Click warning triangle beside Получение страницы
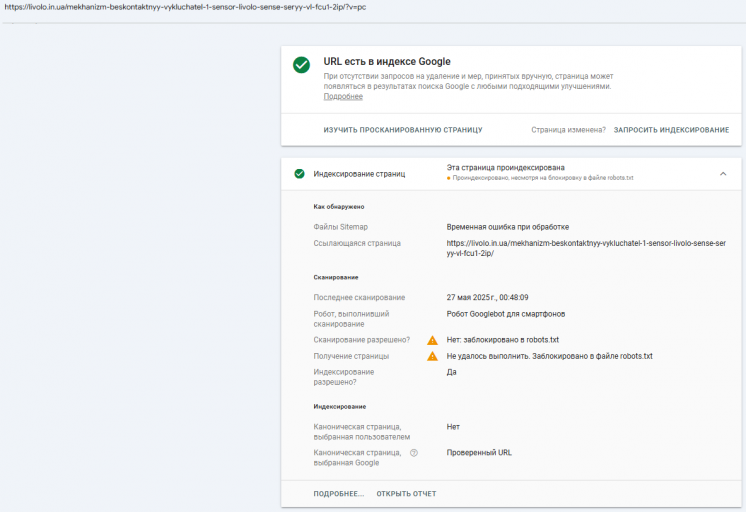The width and height of the screenshot is (746, 512). 432,356
